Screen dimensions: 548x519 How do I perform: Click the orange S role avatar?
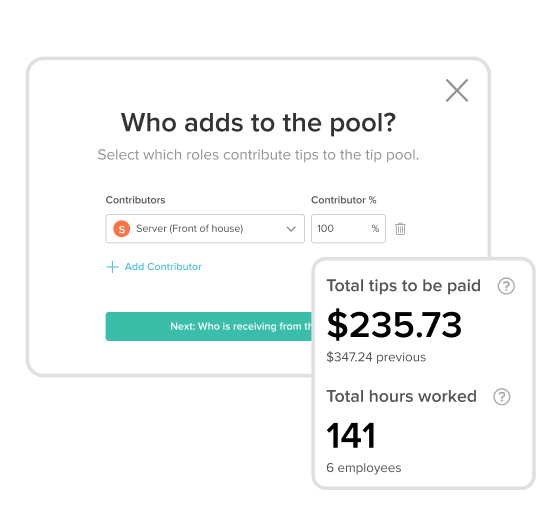[x=122, y=229]
